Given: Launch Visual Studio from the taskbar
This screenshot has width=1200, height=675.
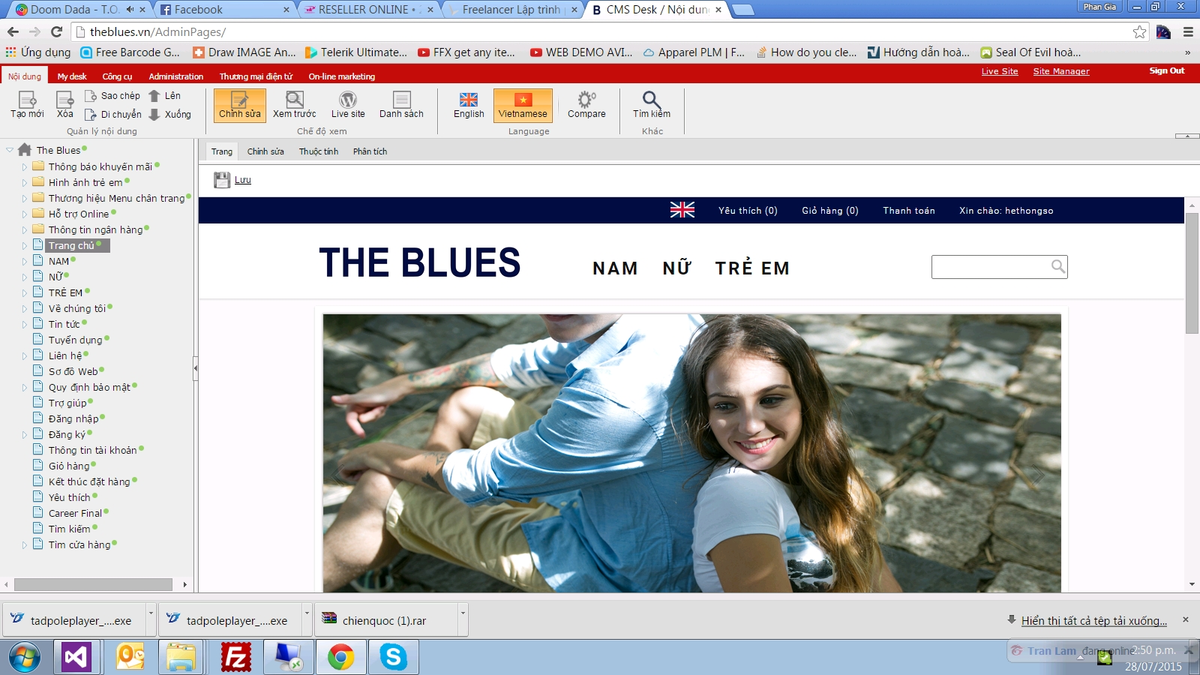Looking at the screenshot, I should pyautogui.click(x=76, y=657).
